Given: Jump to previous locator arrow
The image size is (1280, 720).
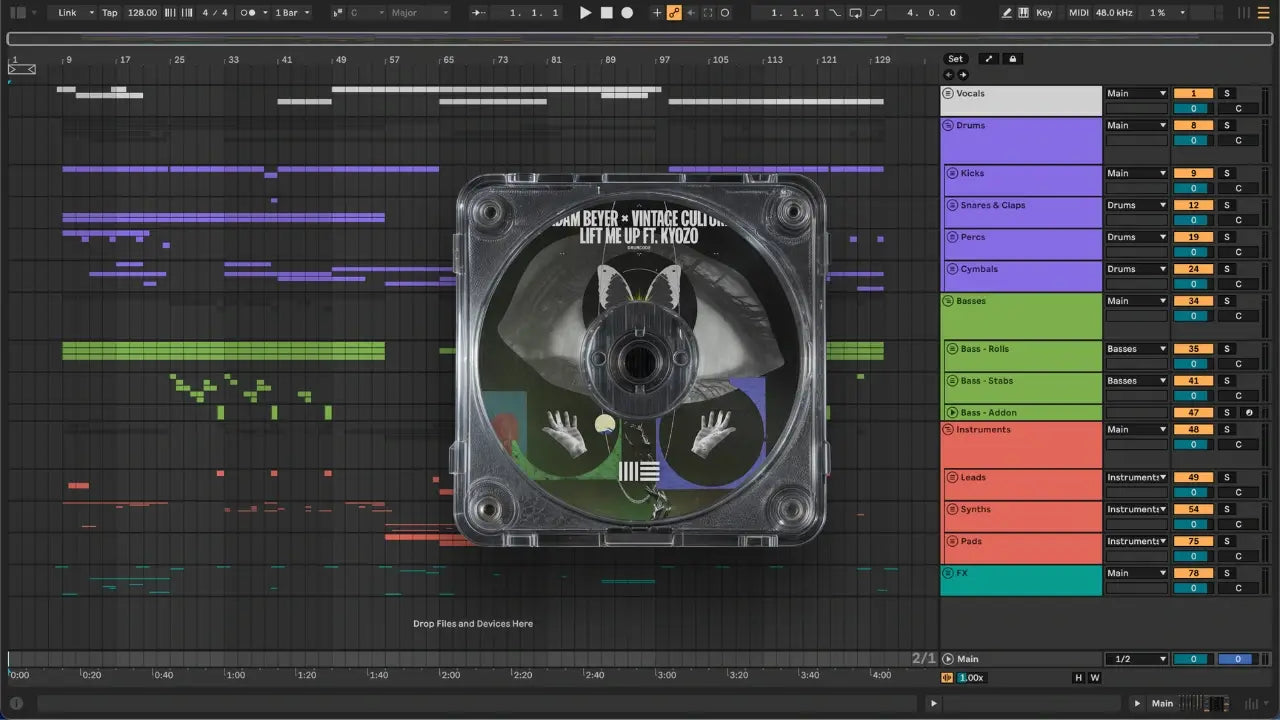Looking at the screenshot, I should 949,75.
